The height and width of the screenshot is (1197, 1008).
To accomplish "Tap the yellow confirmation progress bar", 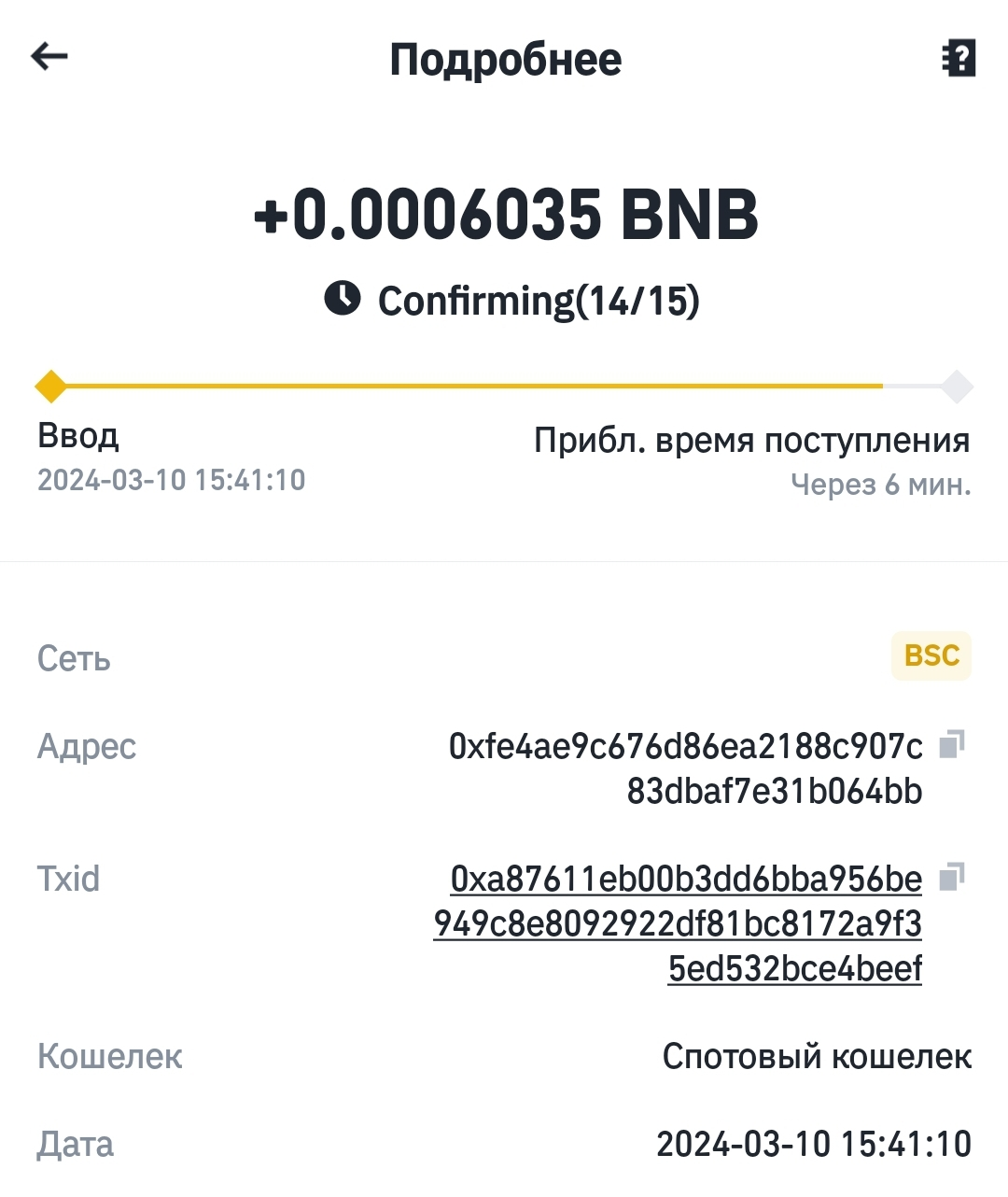I will click(467, 386).
